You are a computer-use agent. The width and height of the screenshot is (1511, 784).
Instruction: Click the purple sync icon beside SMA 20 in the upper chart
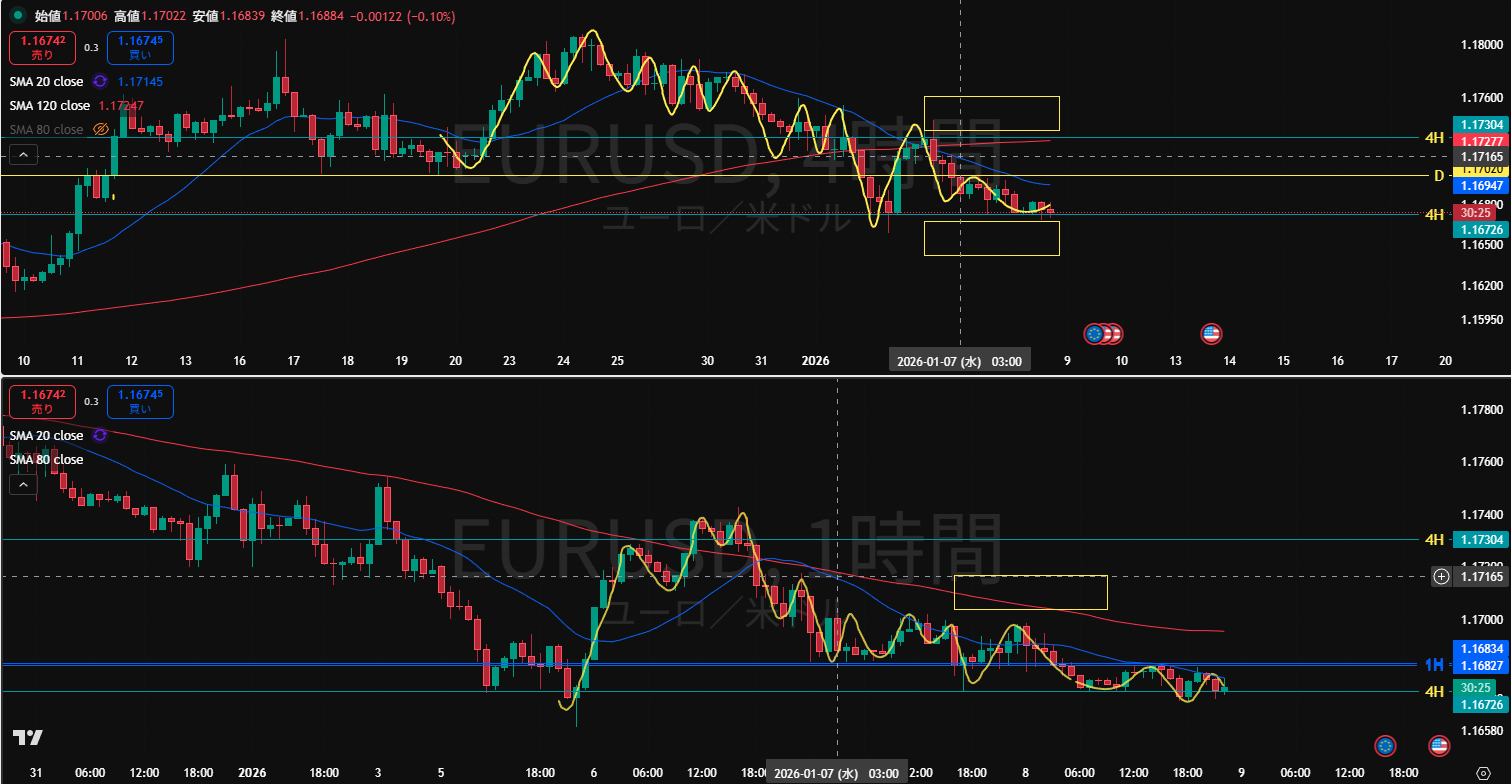100,81
